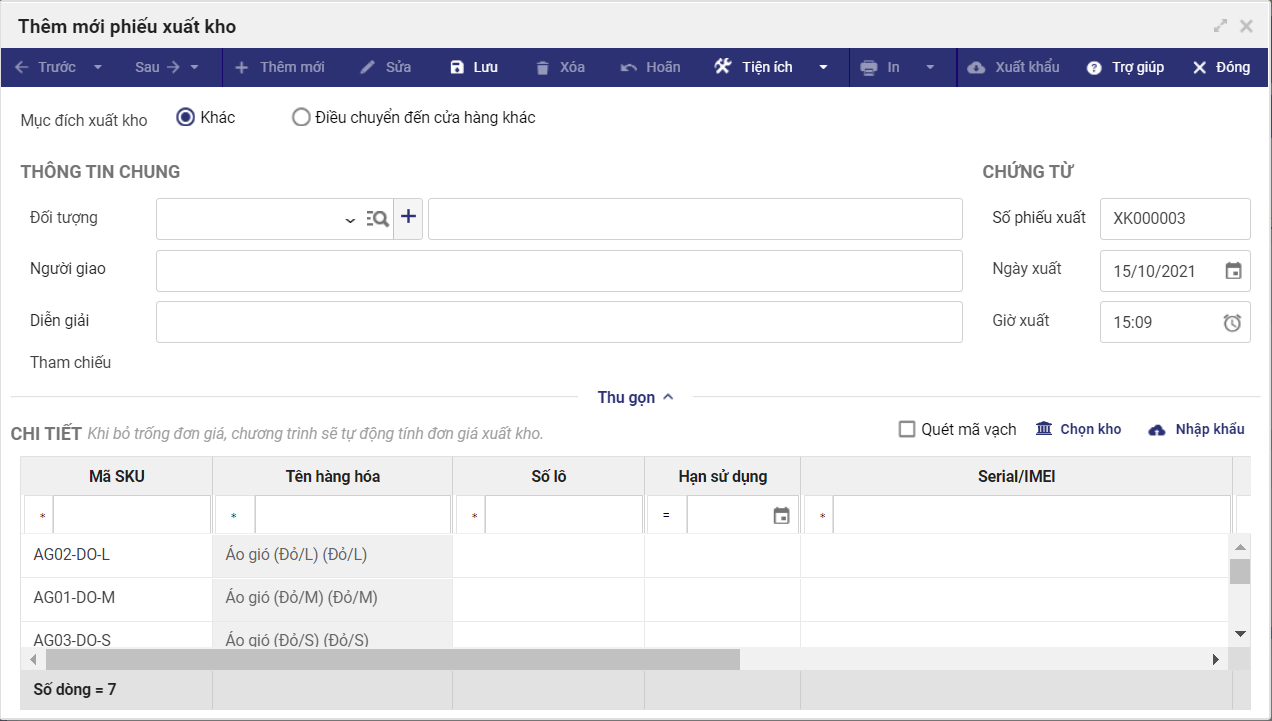Collapse the section with Thu gọn
The image size is (1272, 721).
tap(636, 397)
